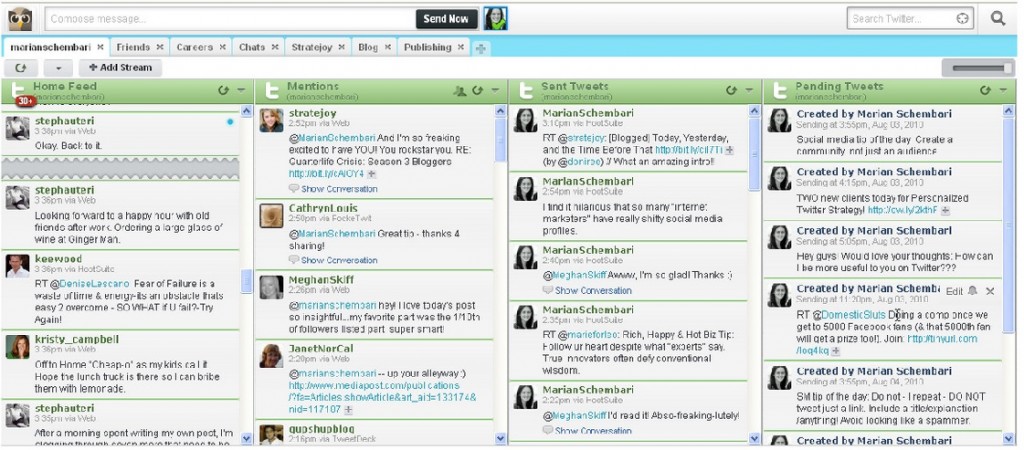Click the Pending Tweets scrollbar up arrow
Image resolution: width=1024 pixels, height=450 pixels.
[1008, 111]
